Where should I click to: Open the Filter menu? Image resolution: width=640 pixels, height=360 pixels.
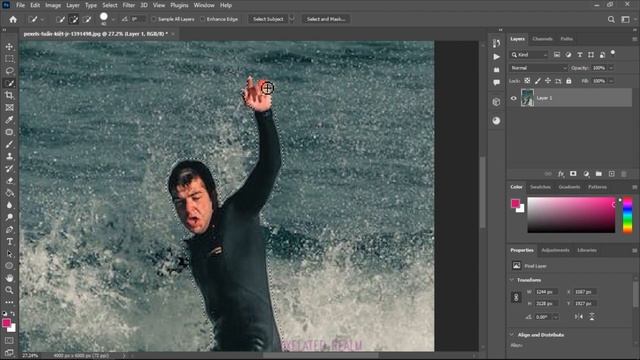click(129, 5)
